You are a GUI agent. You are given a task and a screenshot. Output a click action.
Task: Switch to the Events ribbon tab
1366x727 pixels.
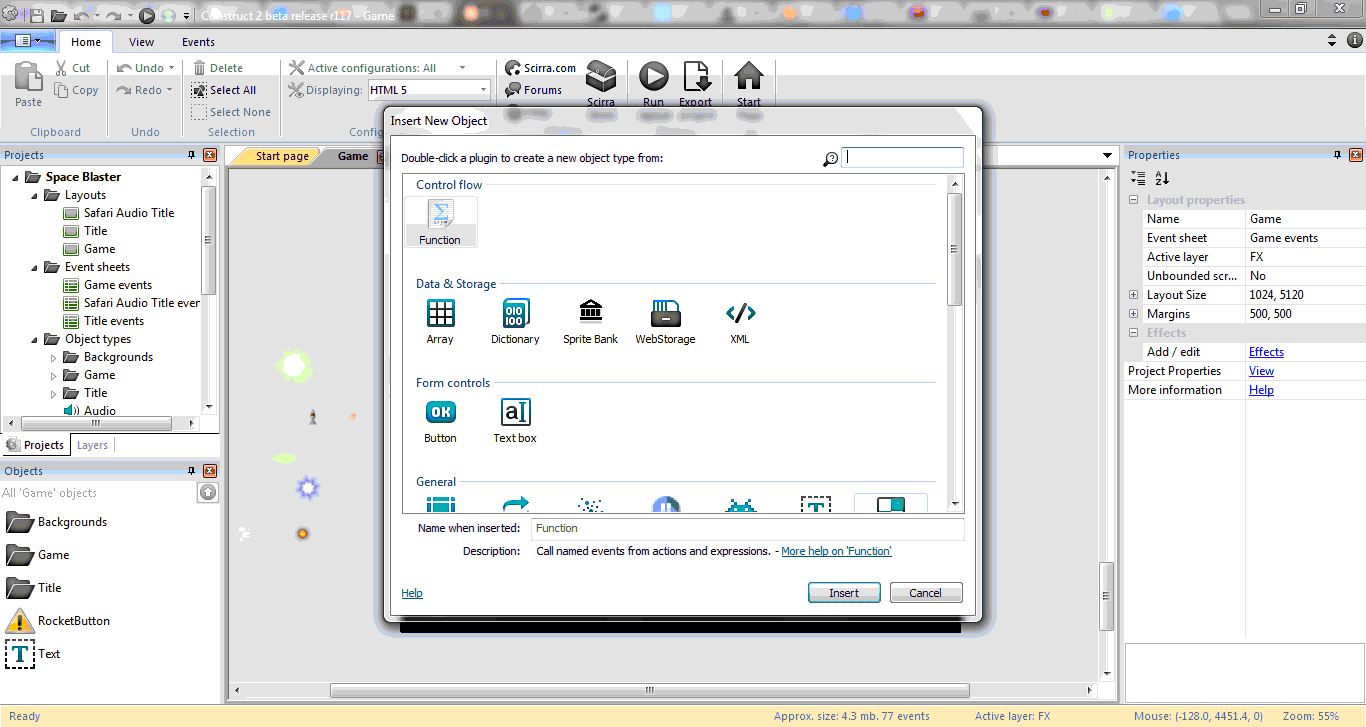(198, 42)
